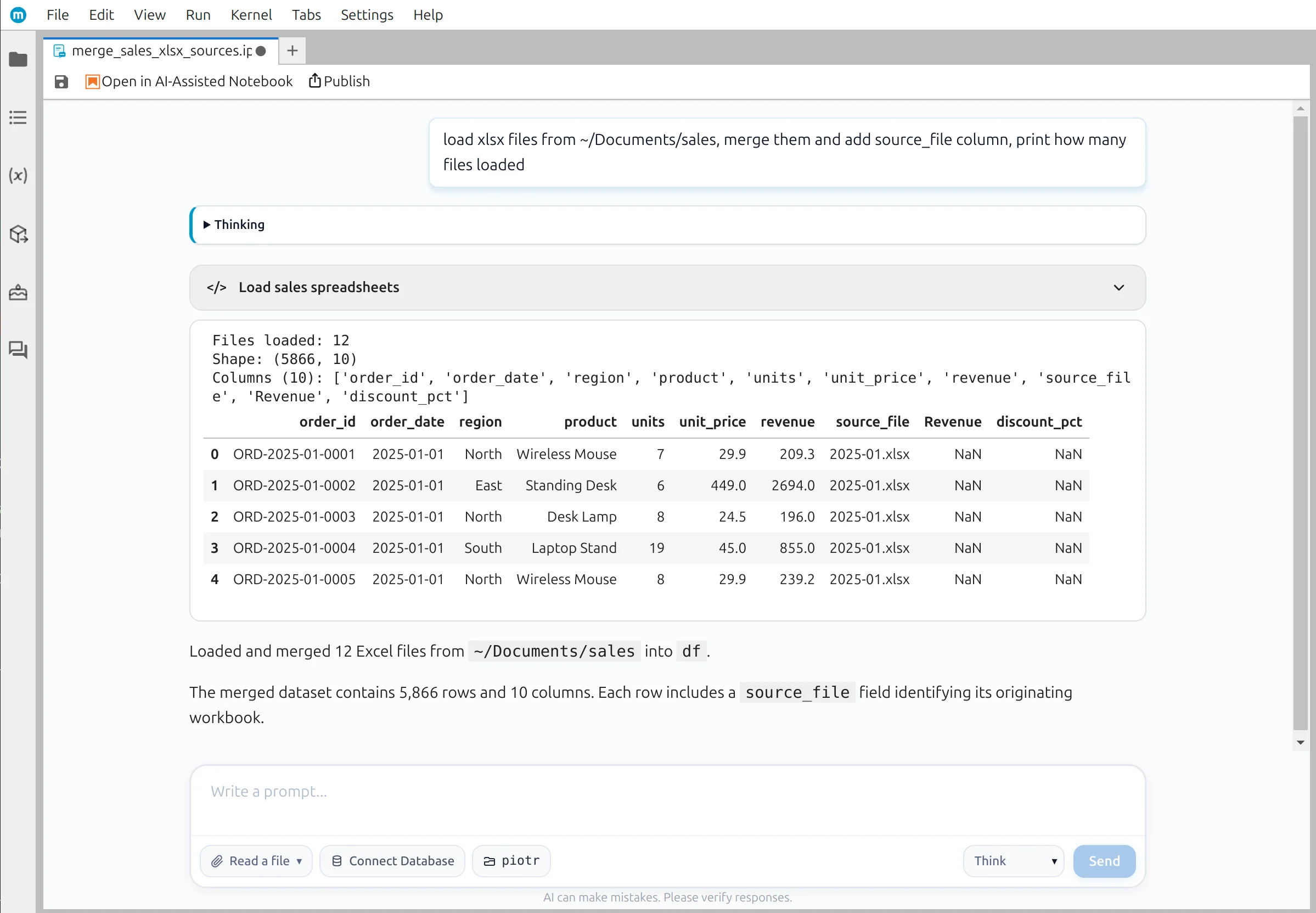Click the 2694.0 revenue value
Screen dimensions: 1316x913
(x=792, y=486)
